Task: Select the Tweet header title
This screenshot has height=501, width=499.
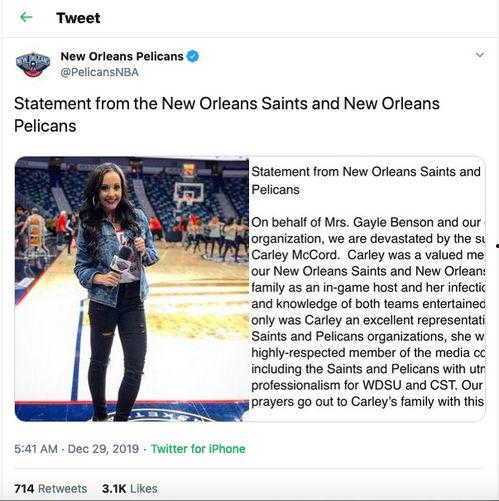Action: (x=78, y=18)
